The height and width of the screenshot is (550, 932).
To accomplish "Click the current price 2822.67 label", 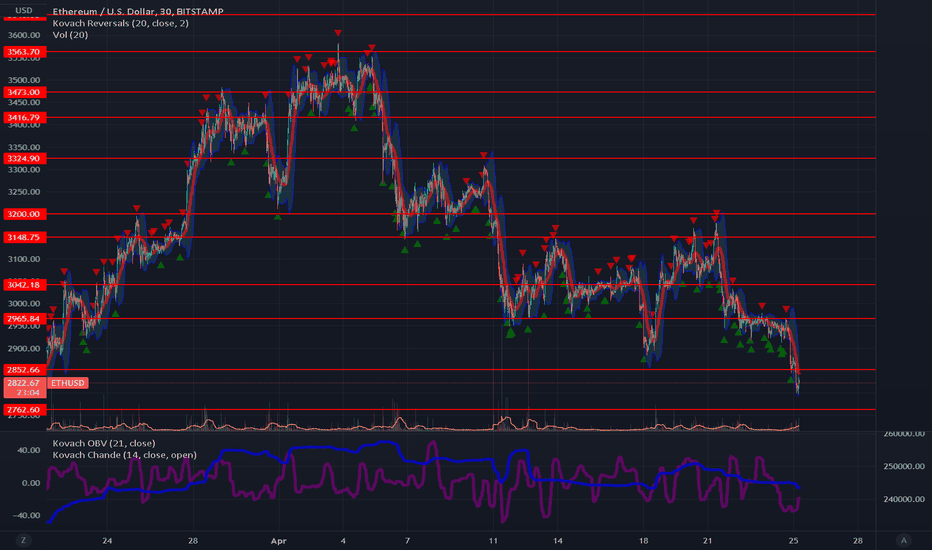I will [24, 383].
